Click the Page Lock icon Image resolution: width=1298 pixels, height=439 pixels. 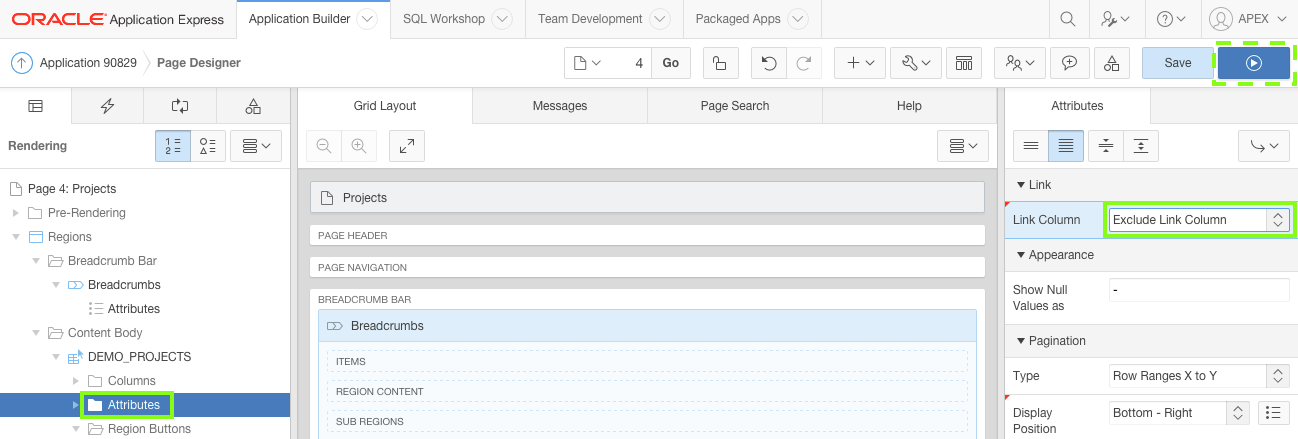(x=720, y=63)
